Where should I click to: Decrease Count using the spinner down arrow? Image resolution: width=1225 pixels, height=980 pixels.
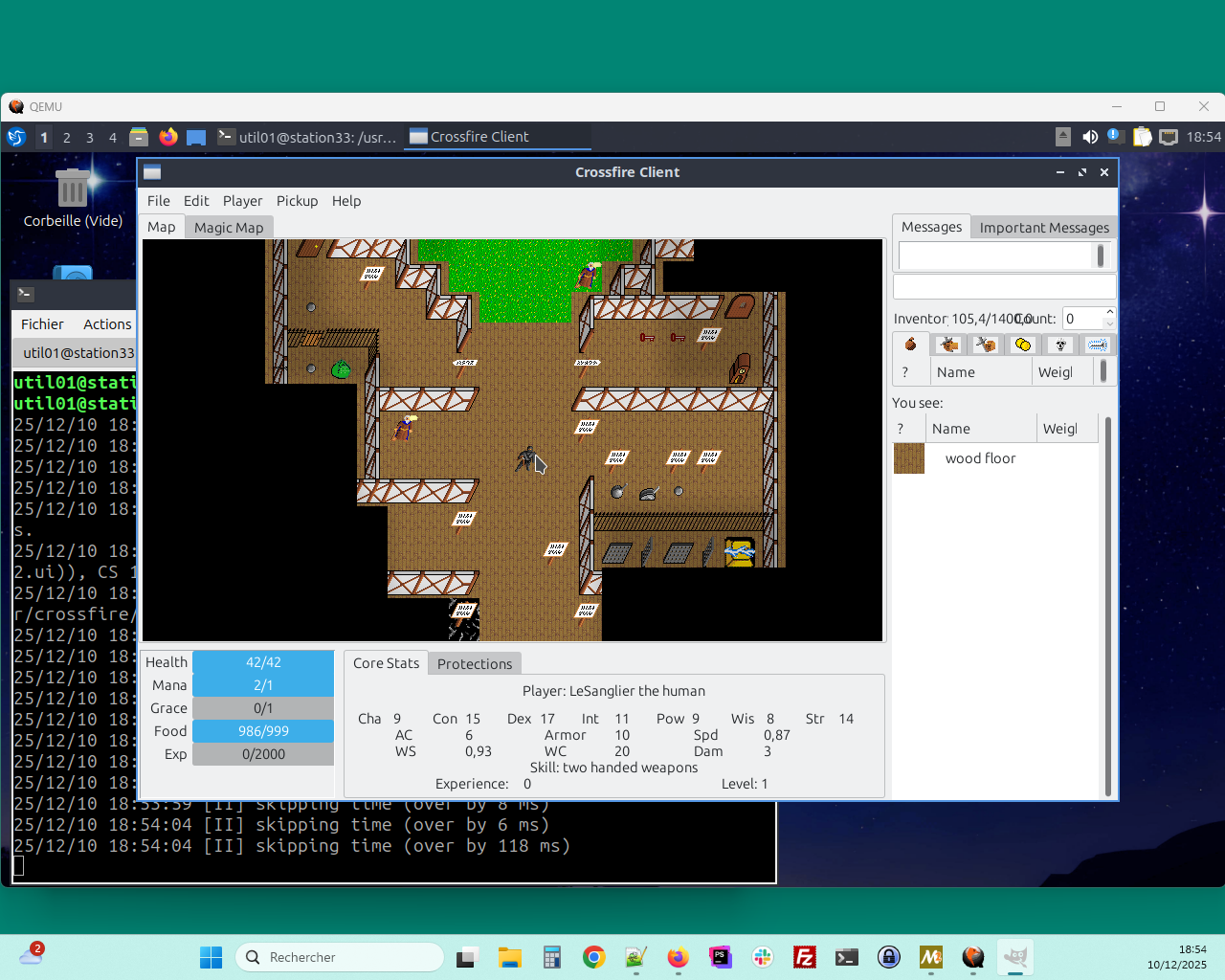coord(1108,323)
